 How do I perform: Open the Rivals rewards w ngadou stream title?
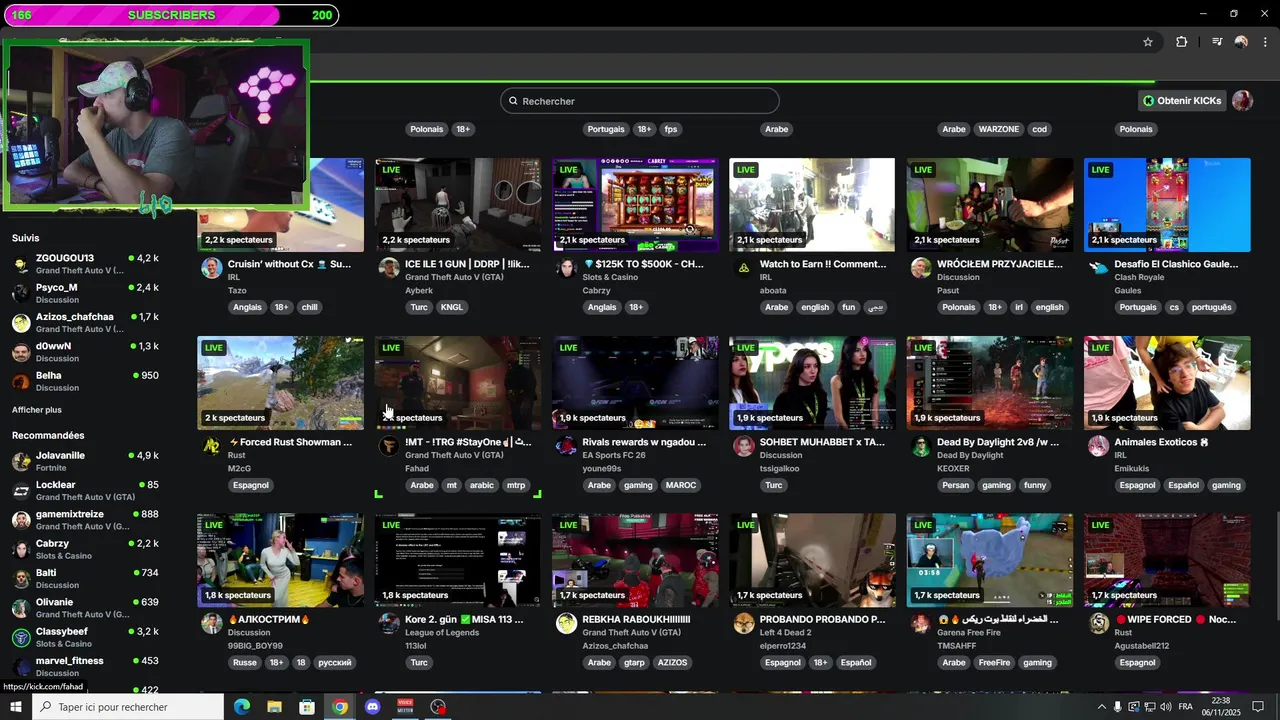tap(644, 442)
